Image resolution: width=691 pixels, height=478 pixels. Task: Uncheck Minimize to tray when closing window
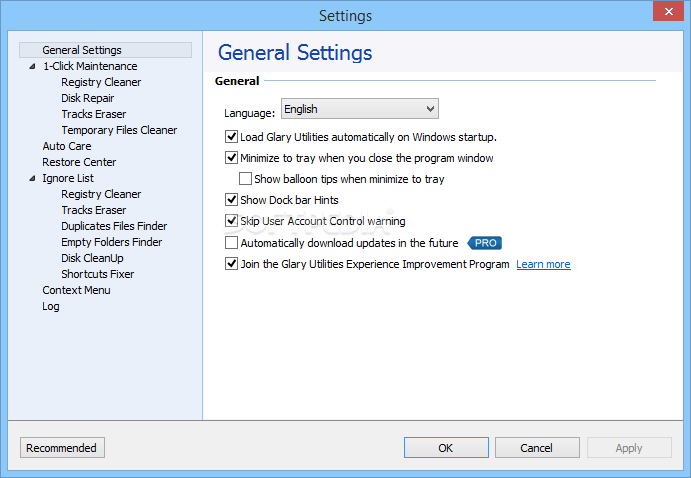click(231, 158)
